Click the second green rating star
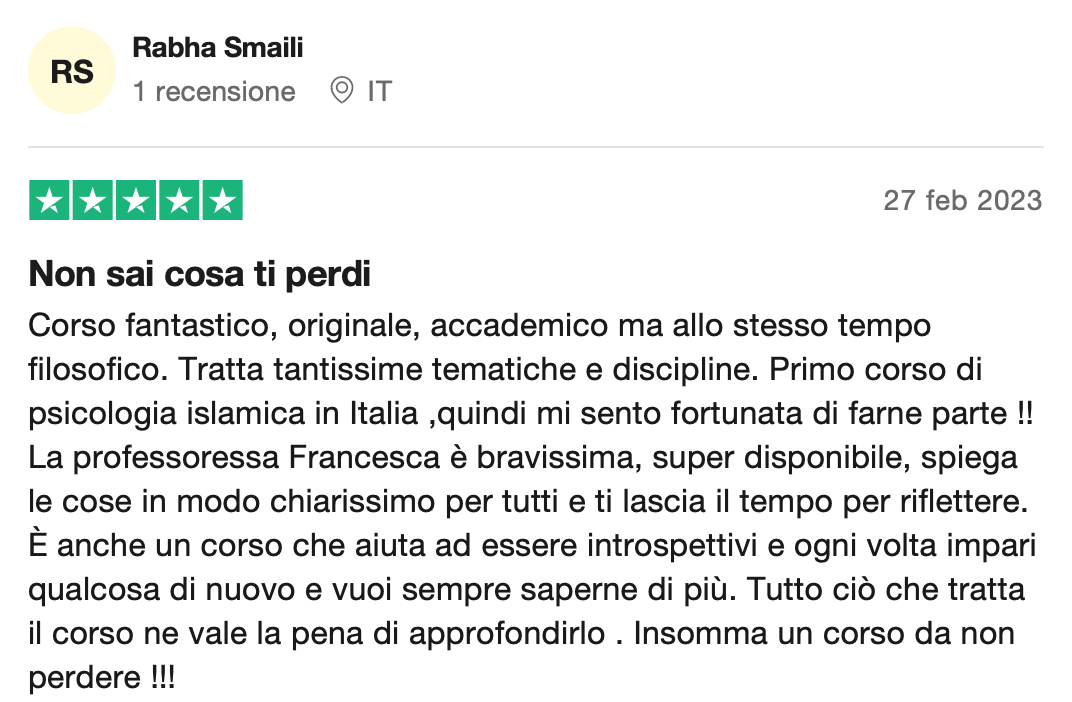The image size is (1072, 702). [92, 200]
